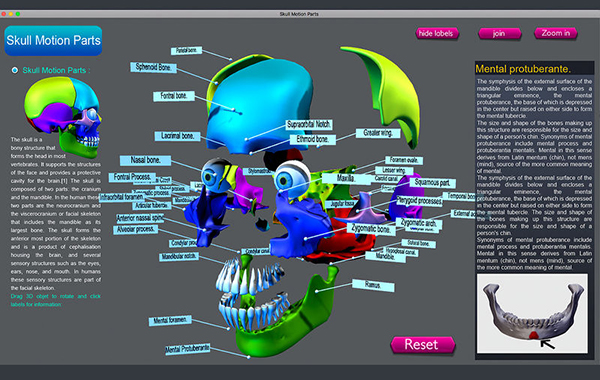Click the Mental protuberante heading
Image resolution: width=600 pixels, height=380 pixels.
click(523, 69)
